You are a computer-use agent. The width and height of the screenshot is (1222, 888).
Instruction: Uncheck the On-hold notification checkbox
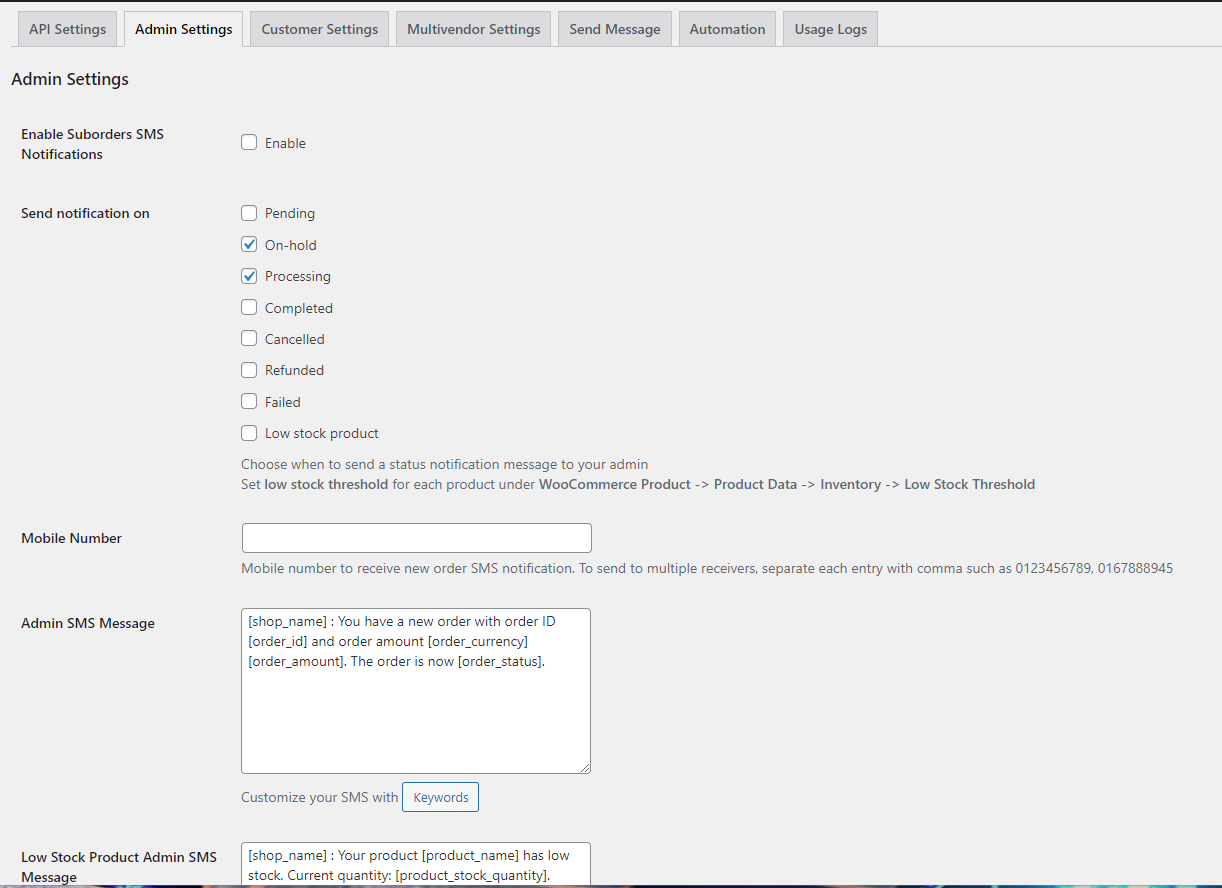249,244
